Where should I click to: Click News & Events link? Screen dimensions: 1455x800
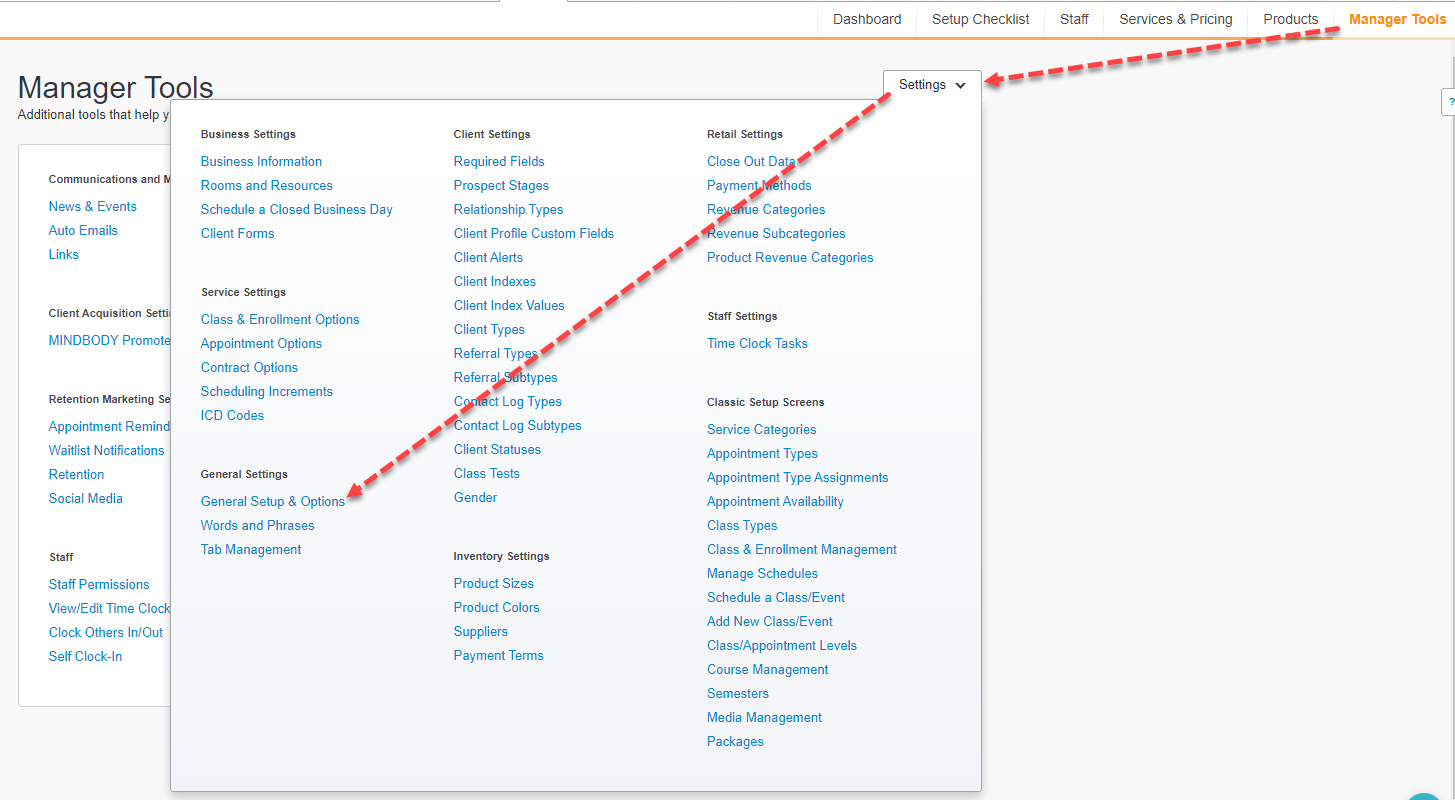click(93, 206)
